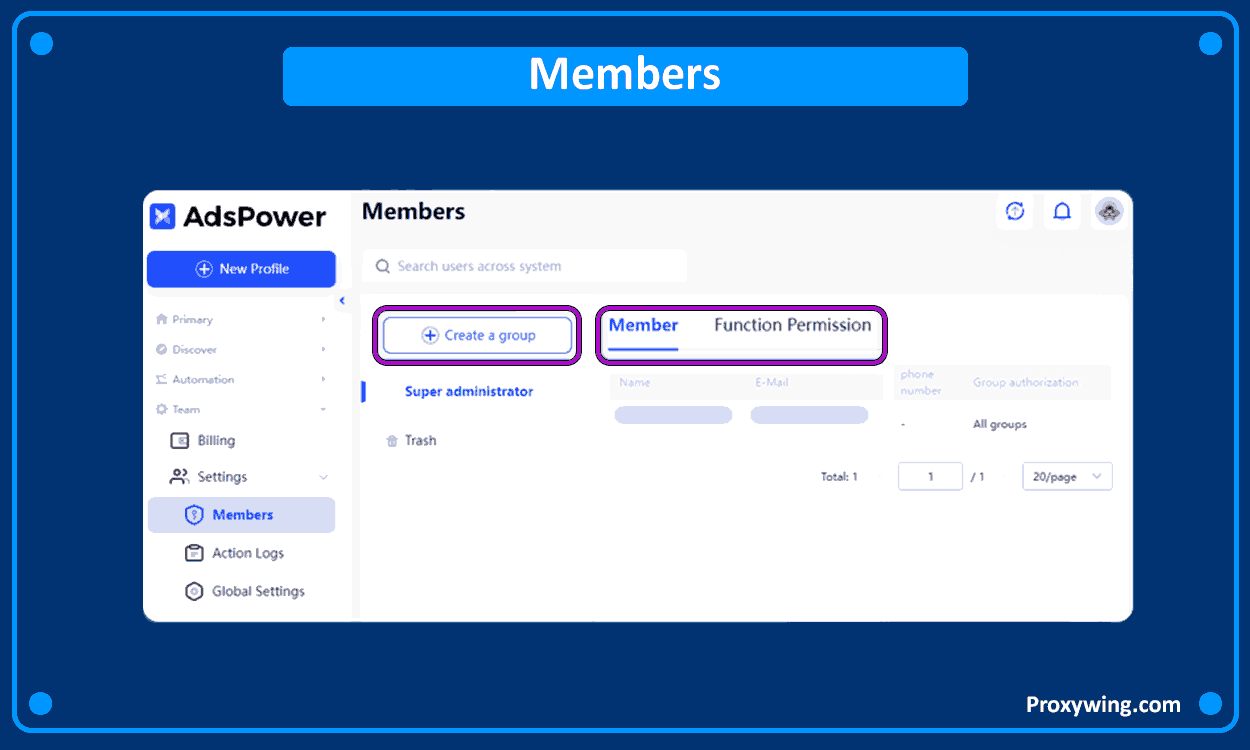
Task: Collapse the Settings submenu chevron
Action: coord(323,478)
